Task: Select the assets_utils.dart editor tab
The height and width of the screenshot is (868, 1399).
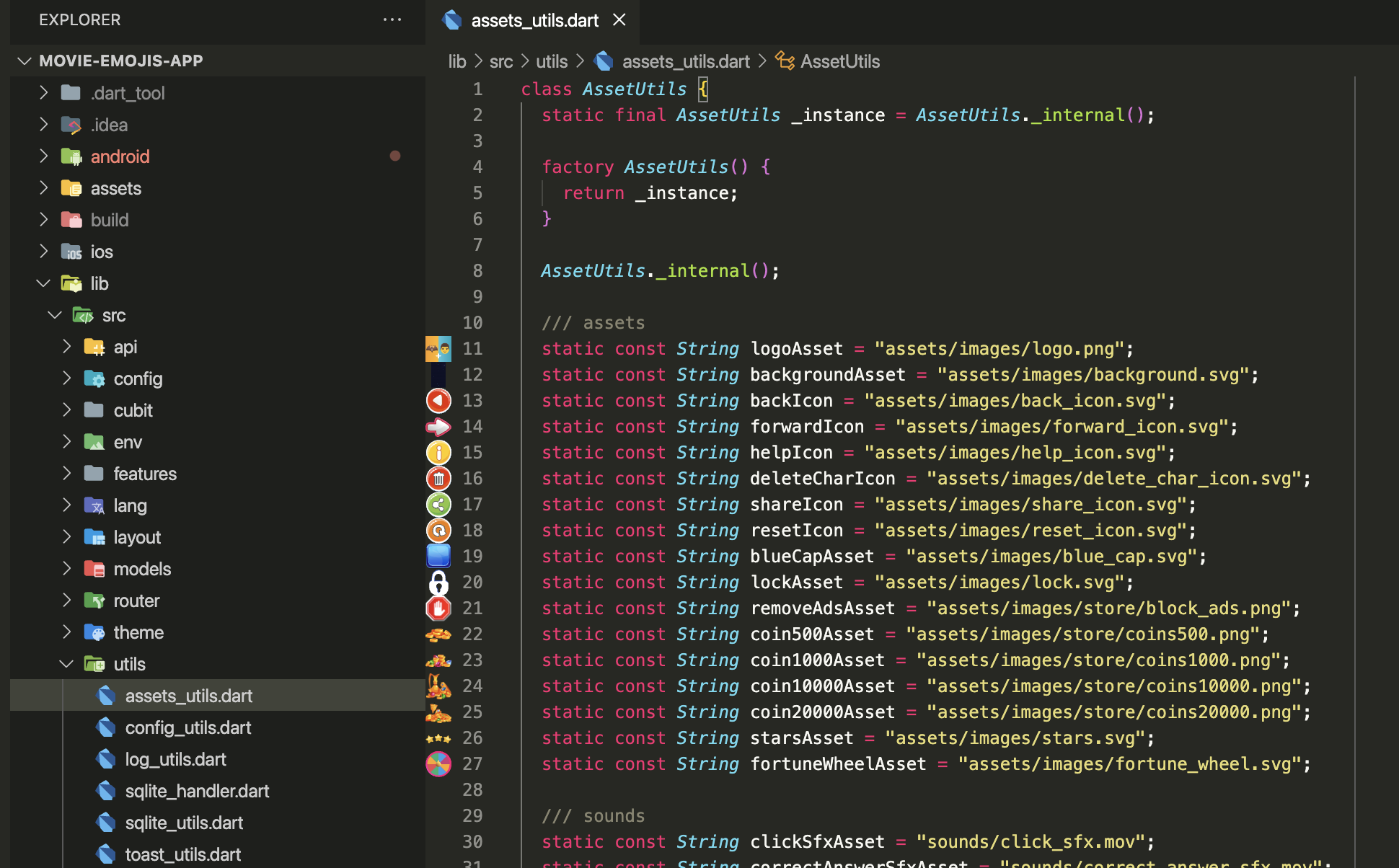Action: tap(534, 20)
